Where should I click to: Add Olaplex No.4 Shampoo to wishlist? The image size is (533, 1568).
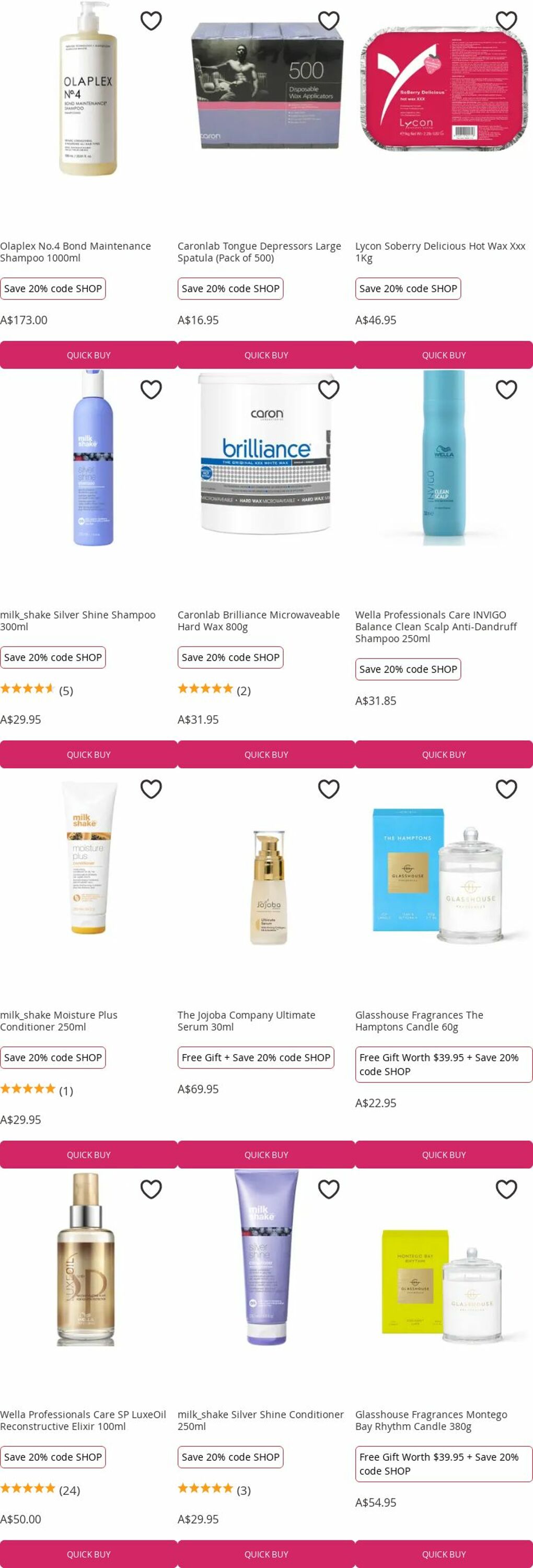(x=151, y=21)
